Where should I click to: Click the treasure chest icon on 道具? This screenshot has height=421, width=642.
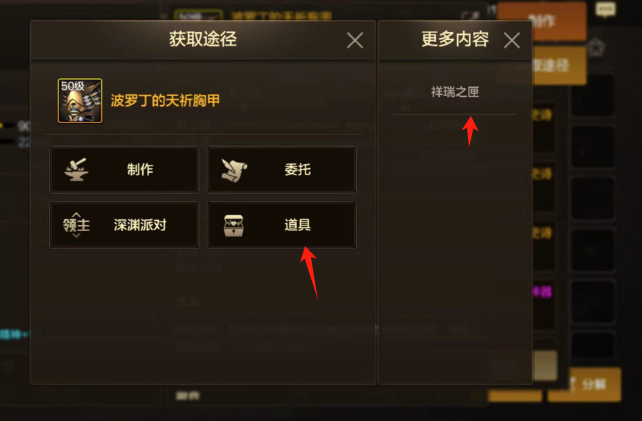(234, 225)
